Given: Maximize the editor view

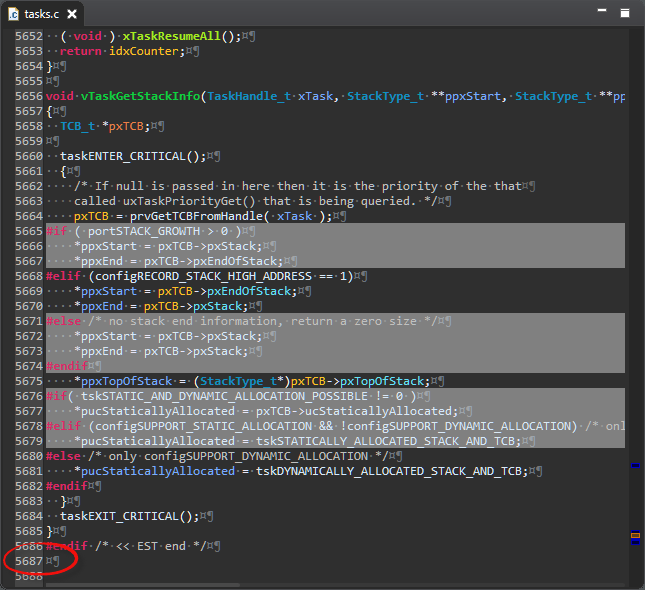Looking at the screenshot, I should click(624, 13).
